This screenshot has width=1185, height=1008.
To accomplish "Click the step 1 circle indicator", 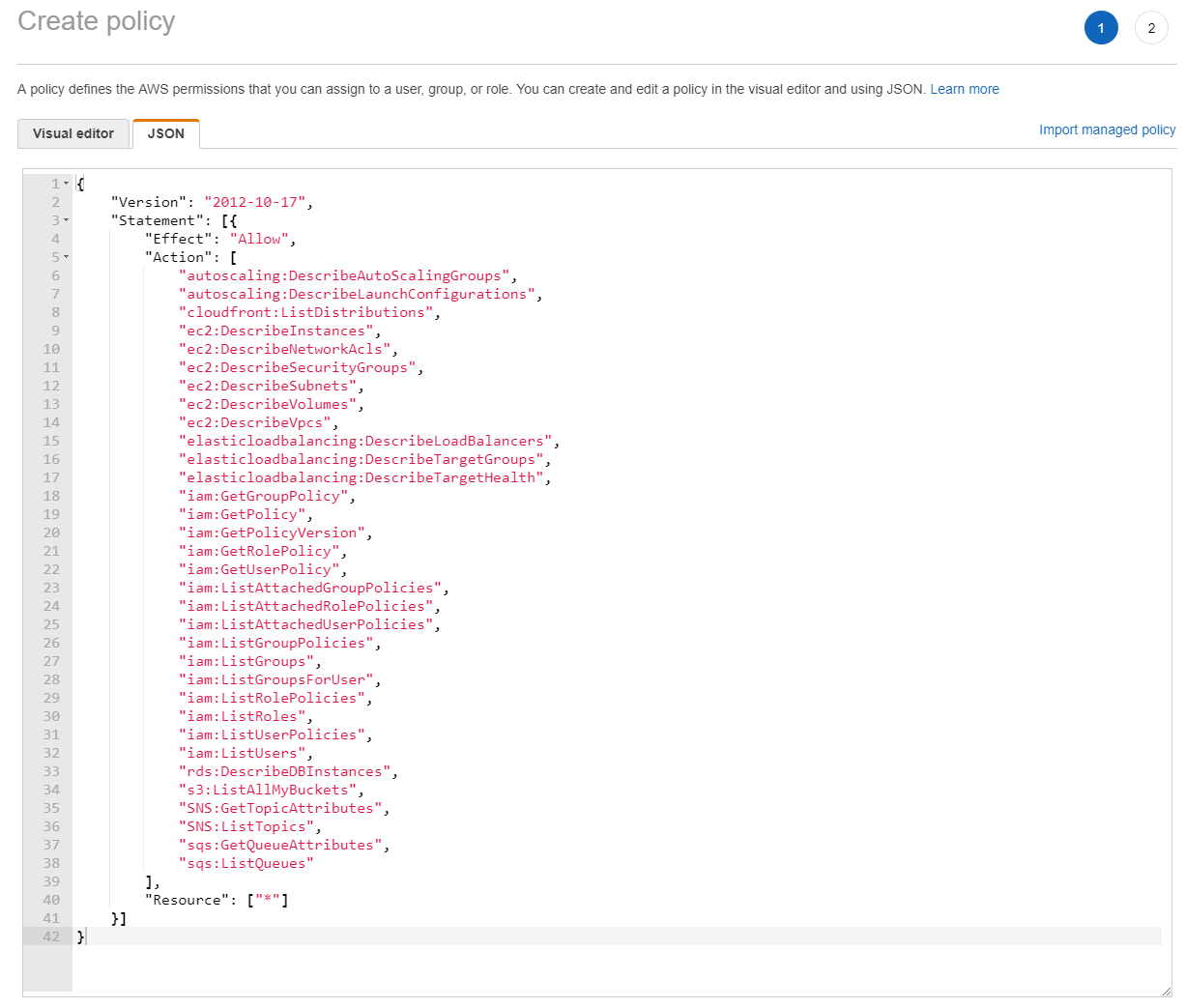I will (x=1100, y=28).
